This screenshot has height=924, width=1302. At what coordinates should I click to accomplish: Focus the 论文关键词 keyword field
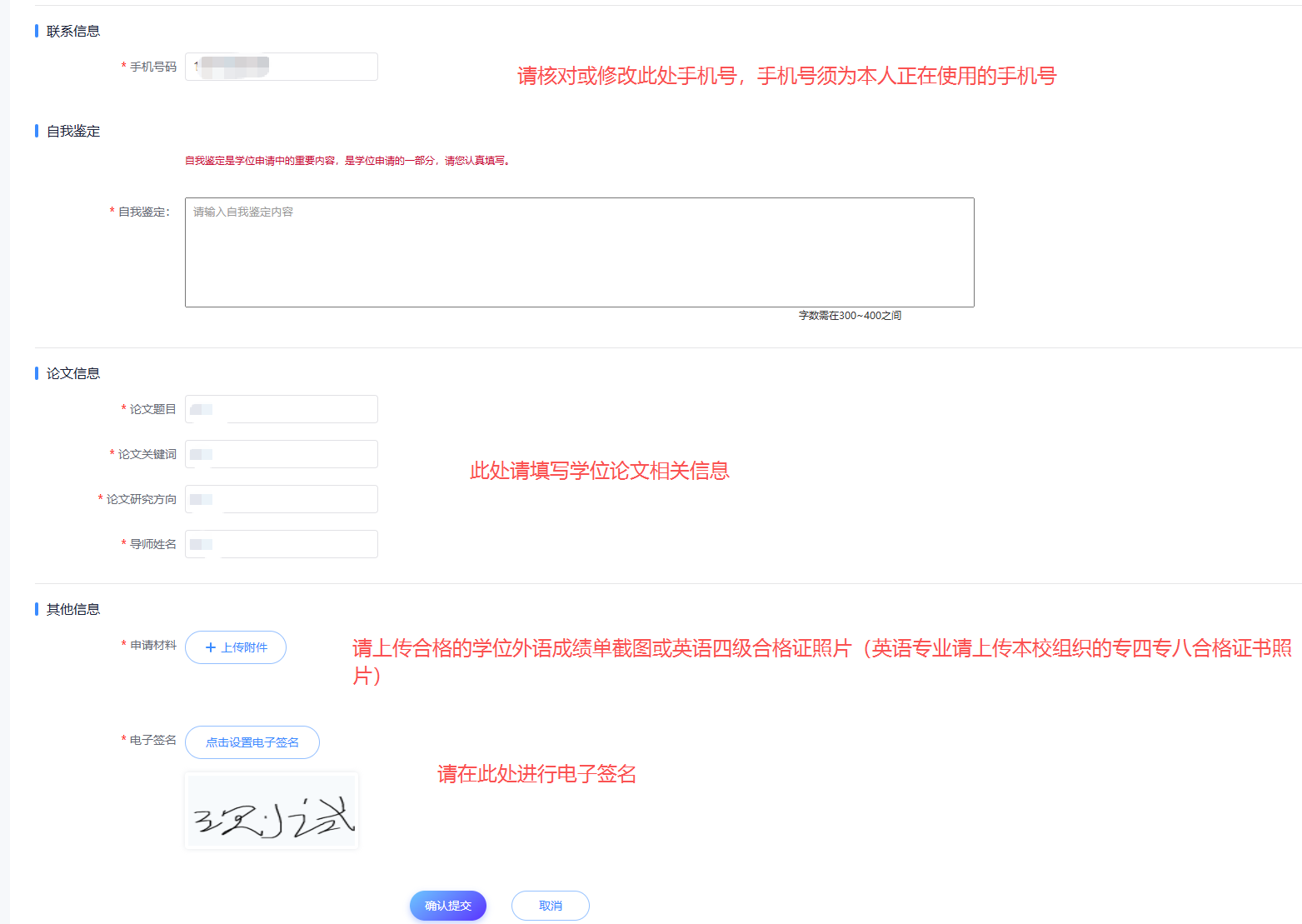[x=282, y=454]
